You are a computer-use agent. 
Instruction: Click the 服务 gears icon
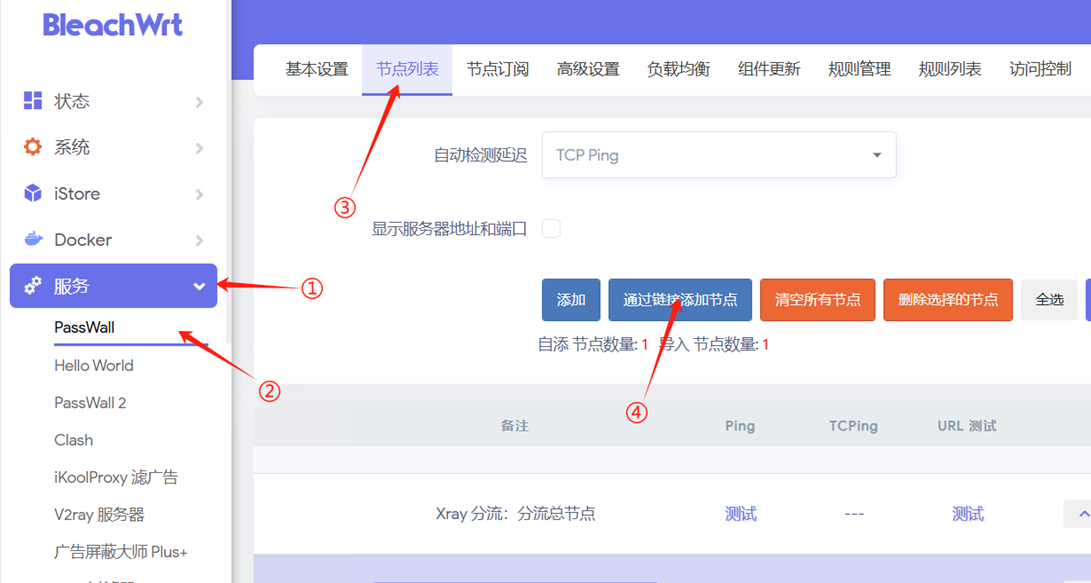pos(33,286)
